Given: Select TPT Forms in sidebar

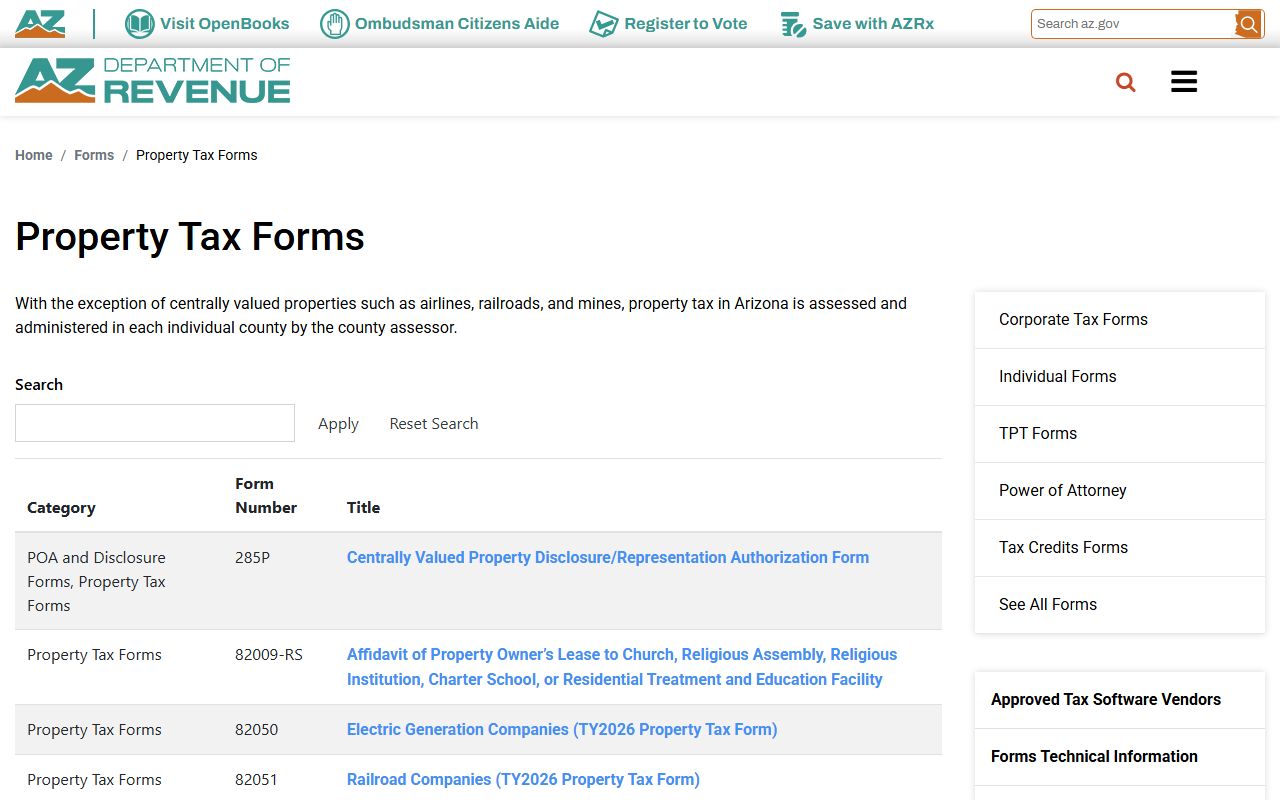Looking at the screenshot, I should (x=1120, y=434).
